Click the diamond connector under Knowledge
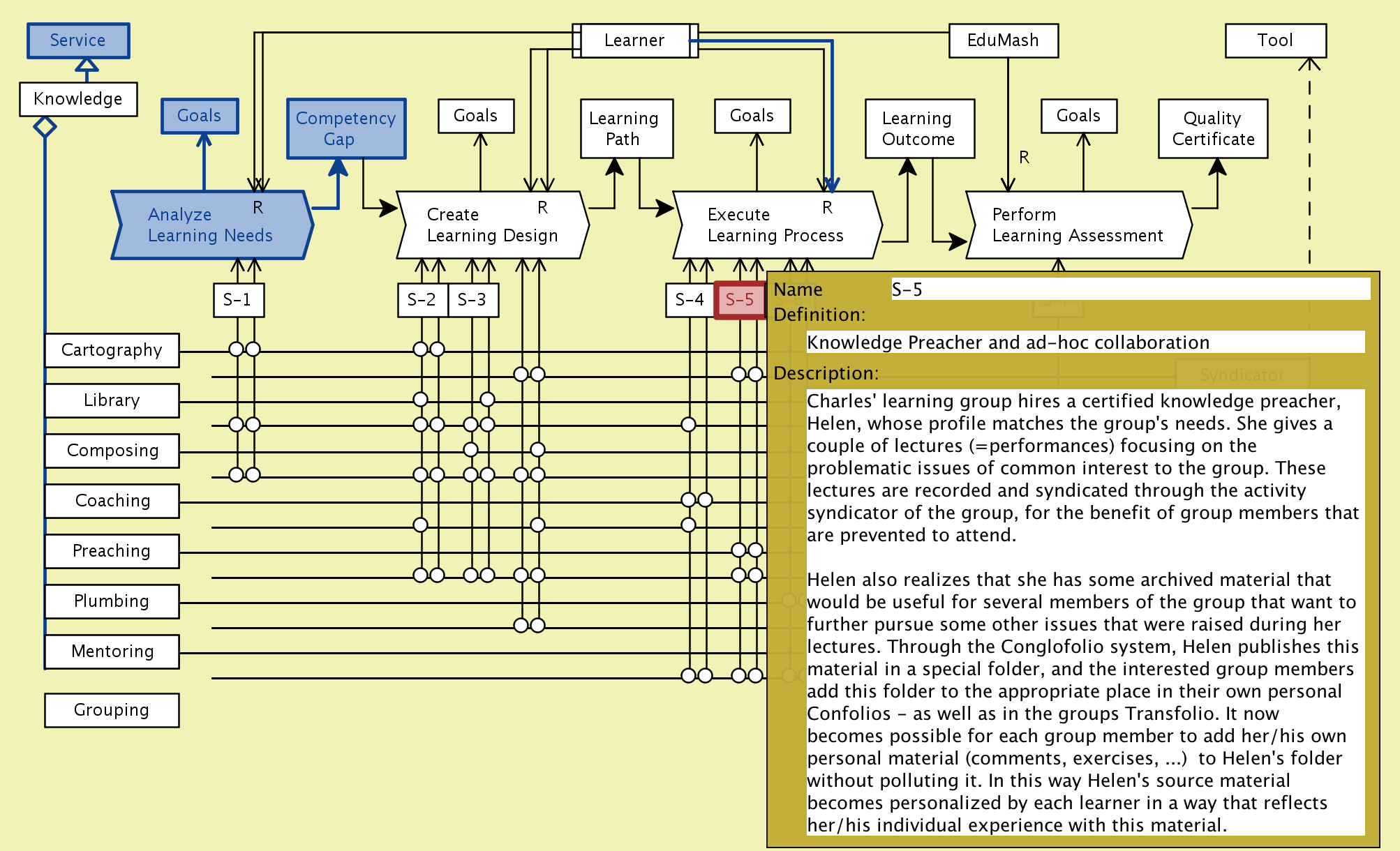Viewport: 1400px width, 851px height. [x=45, y=127]
